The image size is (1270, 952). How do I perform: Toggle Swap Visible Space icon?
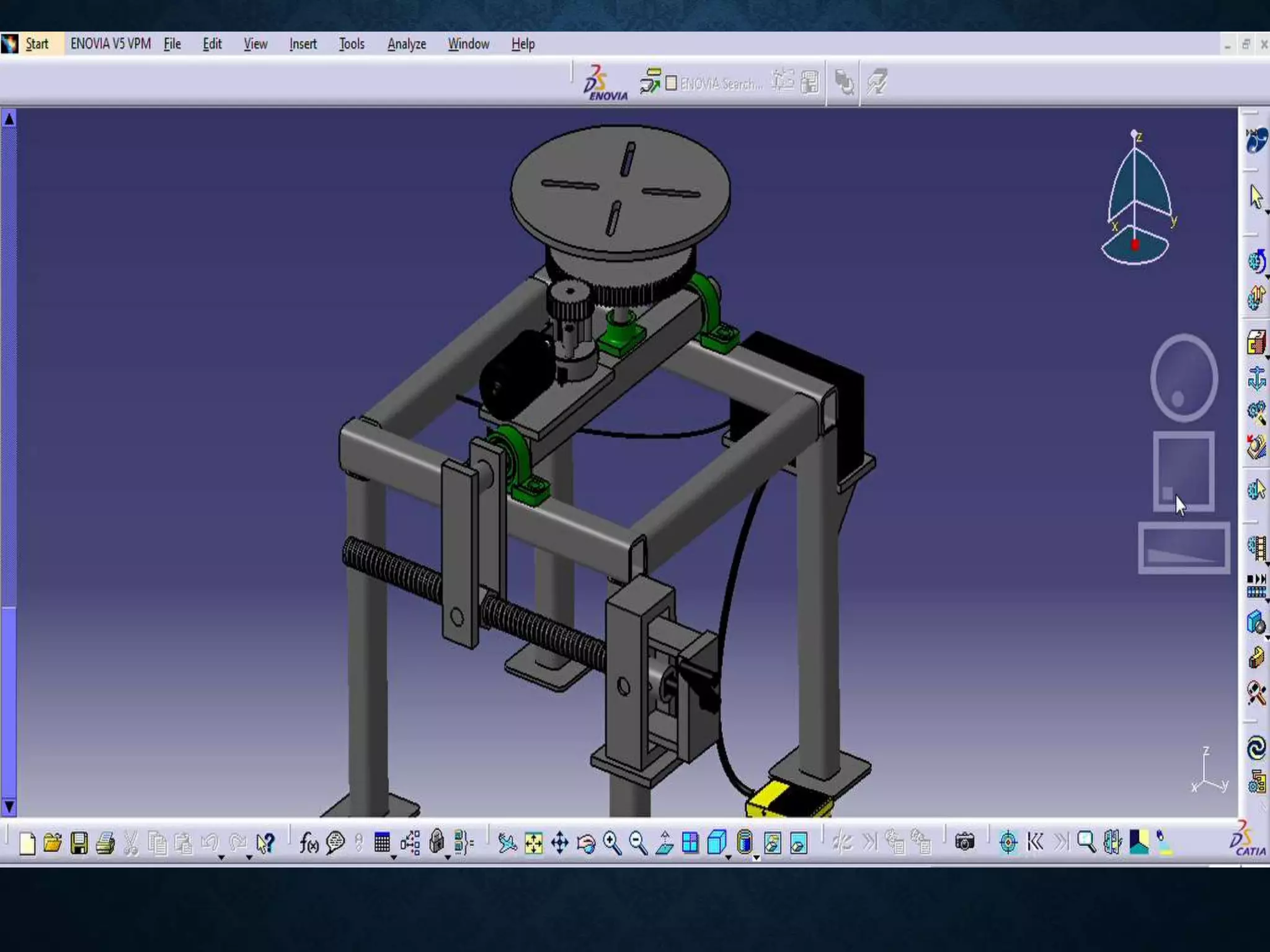(x=799, y=843)
